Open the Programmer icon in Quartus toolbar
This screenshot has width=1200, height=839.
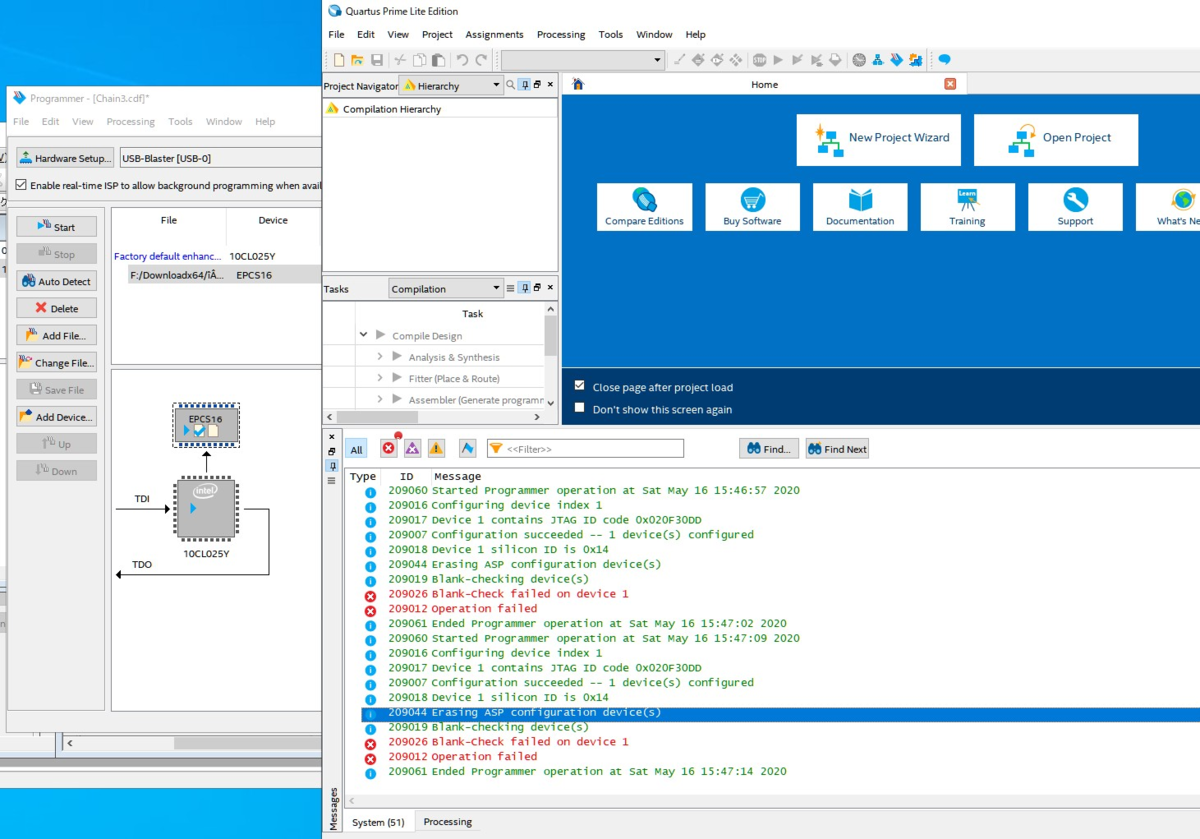(896, 60)
